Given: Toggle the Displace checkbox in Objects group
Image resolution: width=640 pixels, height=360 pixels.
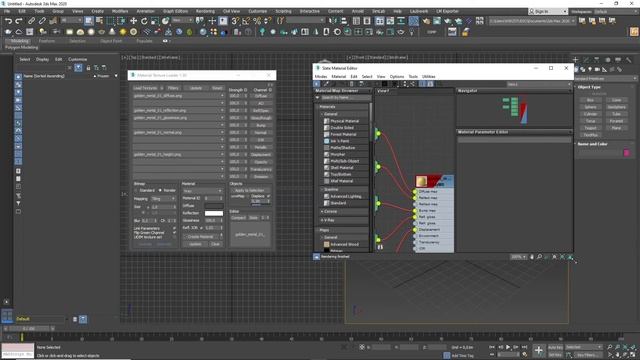Looking at the screenshot, I should tap(268, 196).
